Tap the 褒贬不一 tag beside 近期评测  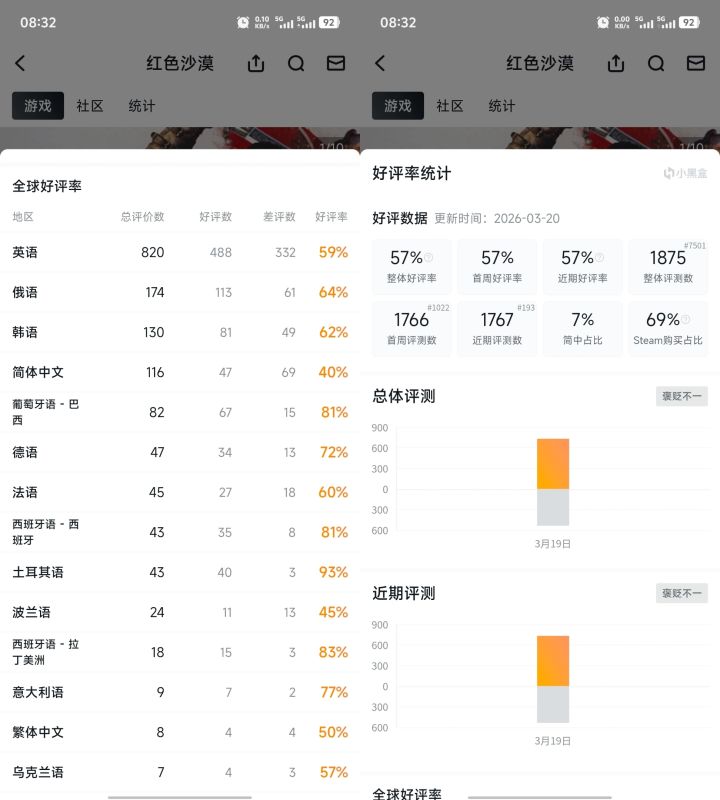pyautogui.click(x=682, y=593)
